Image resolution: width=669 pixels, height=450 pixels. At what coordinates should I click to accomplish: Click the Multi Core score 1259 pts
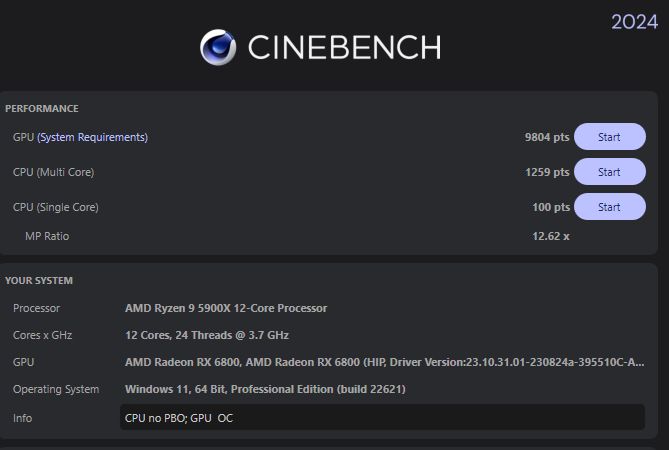coord(546,172)
